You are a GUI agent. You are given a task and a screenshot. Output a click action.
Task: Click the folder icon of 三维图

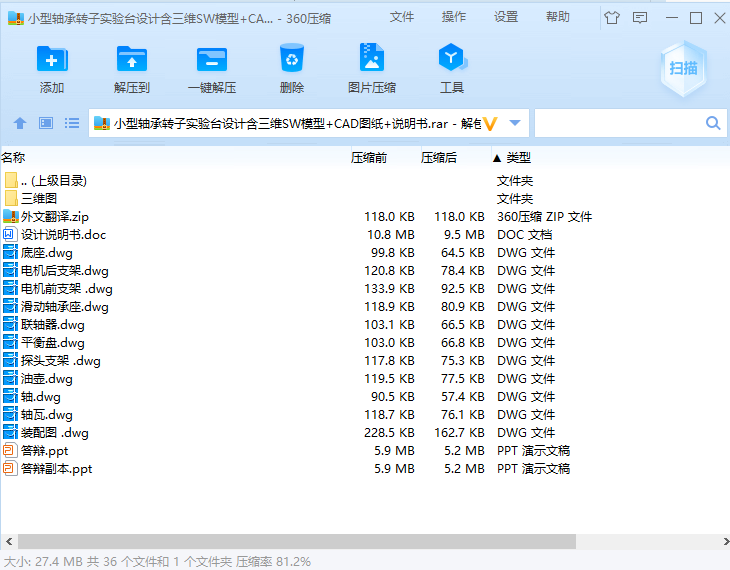pos(11,198)
